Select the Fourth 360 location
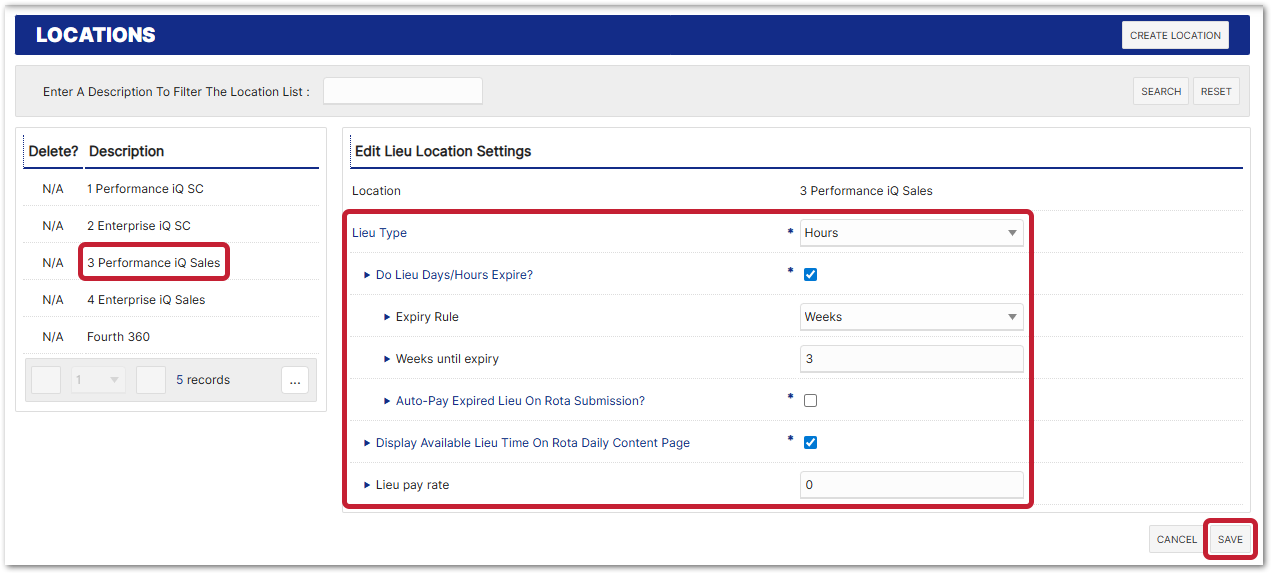Screen dimensions: 1272x574 pos(118,337)
